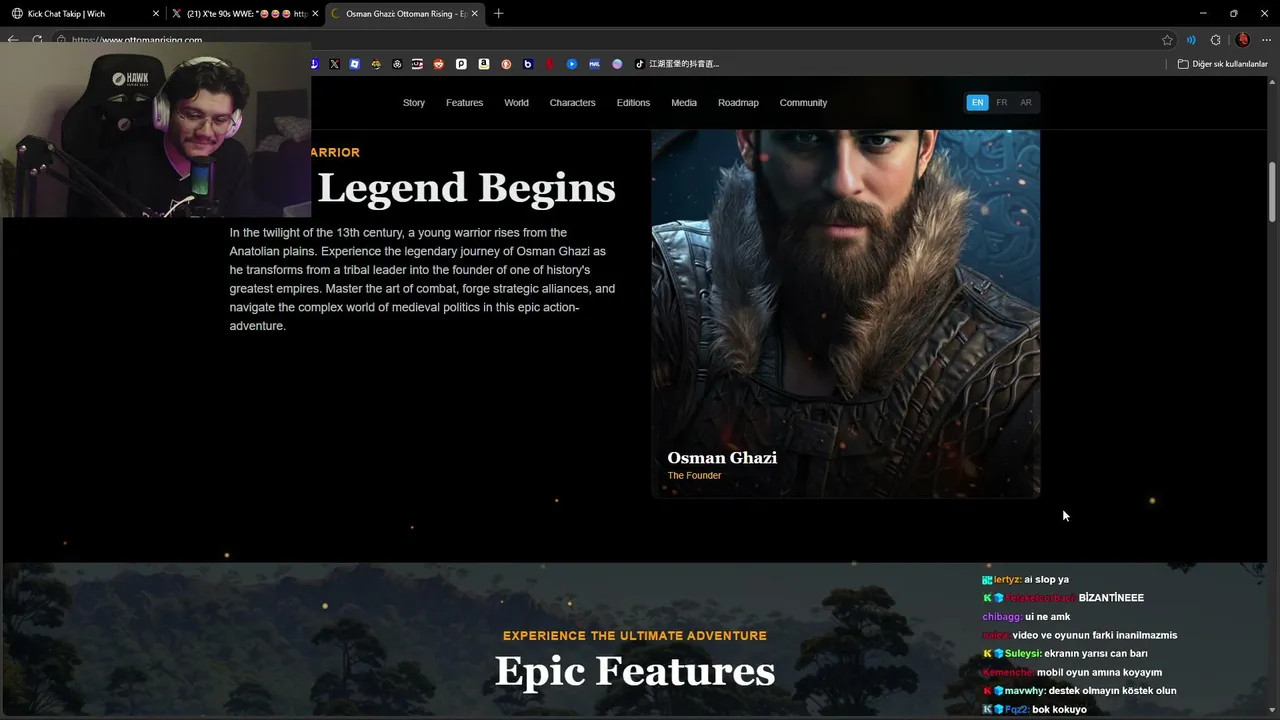The height and width of the screenshot is (720, 1280).
Task: Open the Community nav link
Action: click(x=803, y=103)
